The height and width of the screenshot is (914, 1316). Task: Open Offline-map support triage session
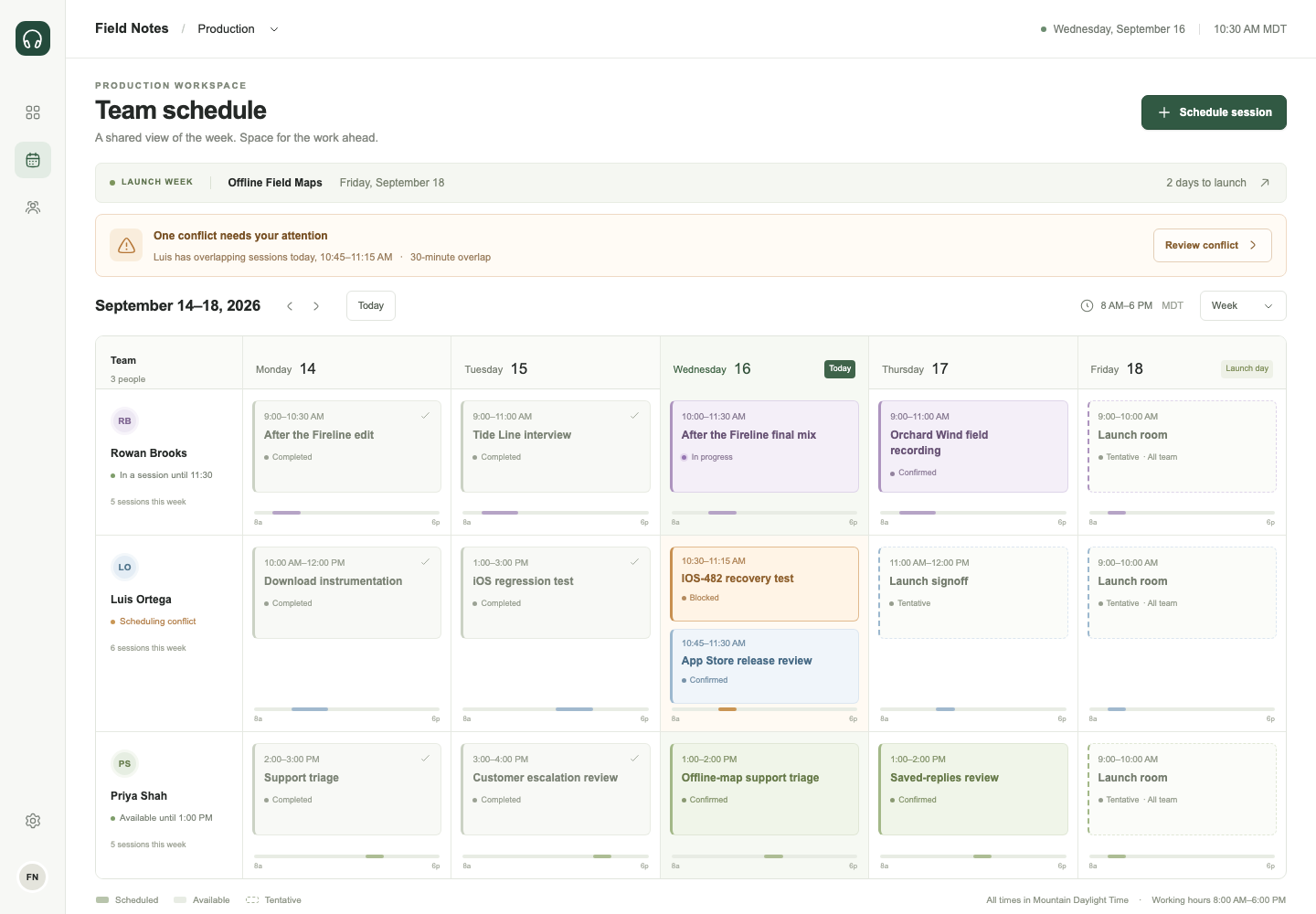pyautogui.click(x=764, y=790)
